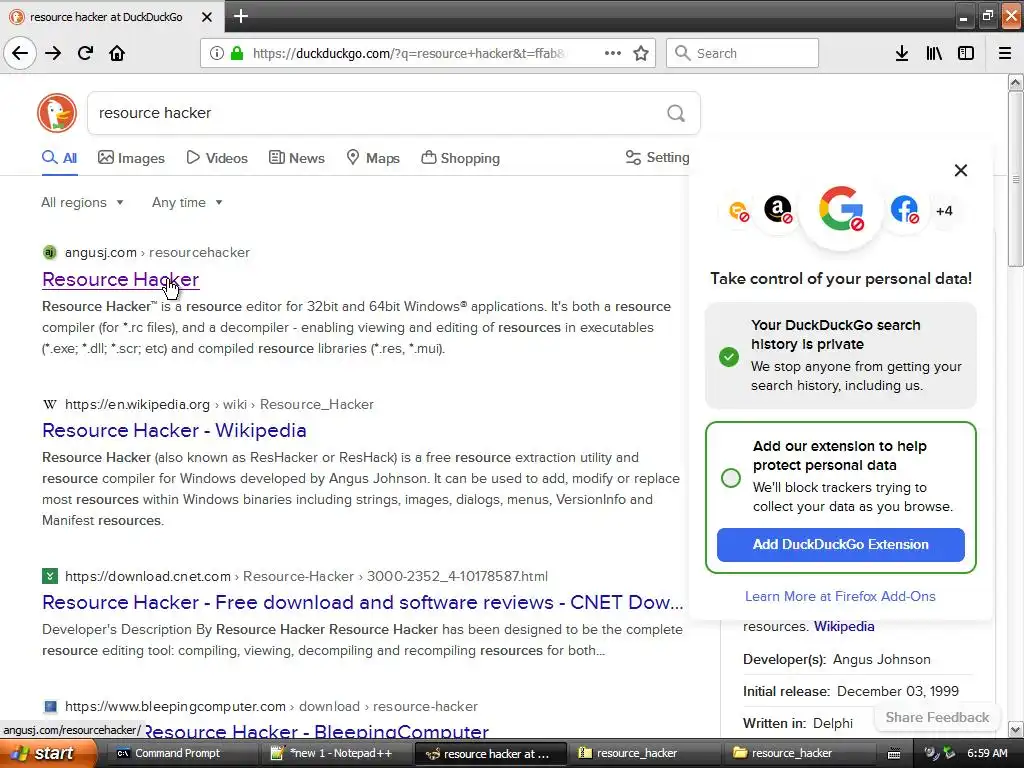Open the Settings menu on results page

point(657,157)
